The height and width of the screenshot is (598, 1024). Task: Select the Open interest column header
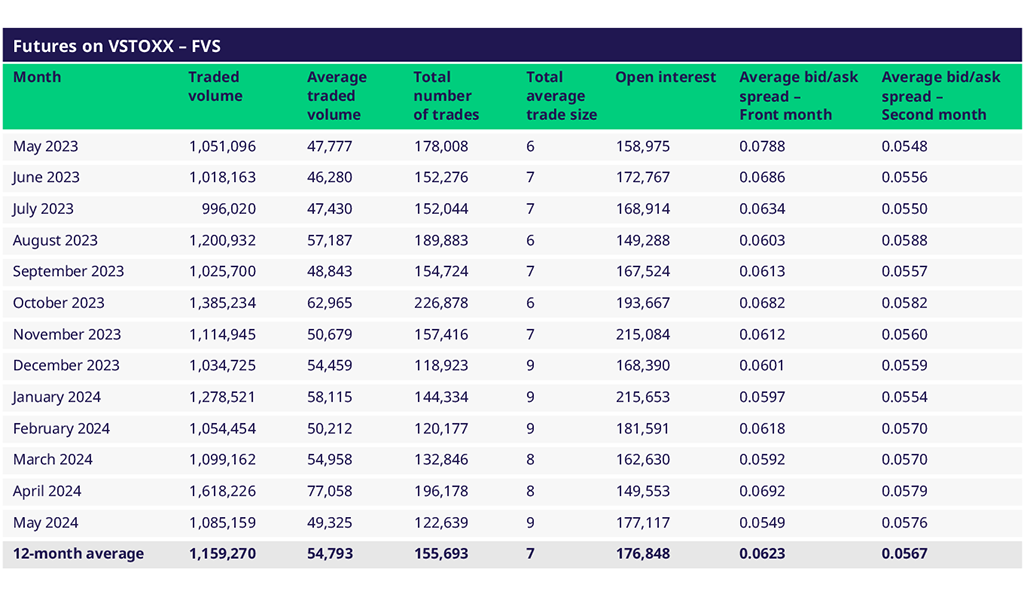[x=665, y=77]
